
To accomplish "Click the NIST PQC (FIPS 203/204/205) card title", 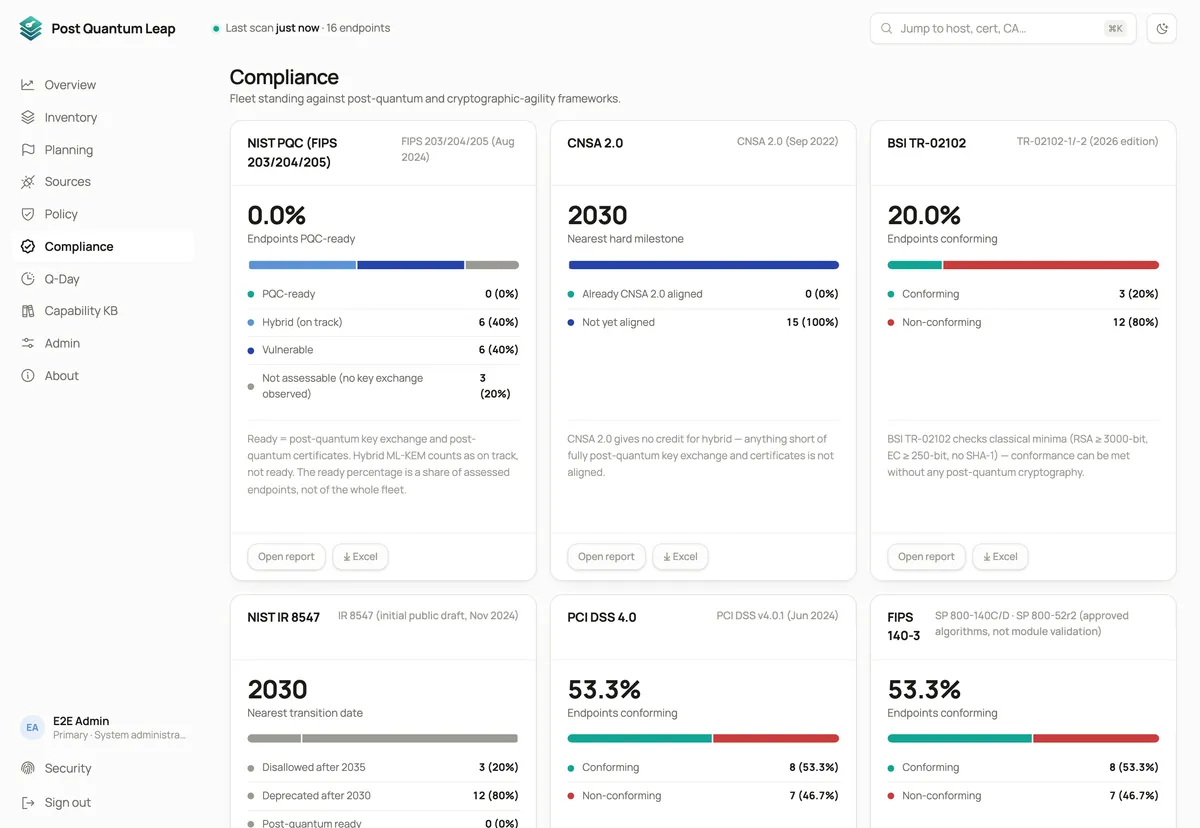I will click(x=290, y=153).
